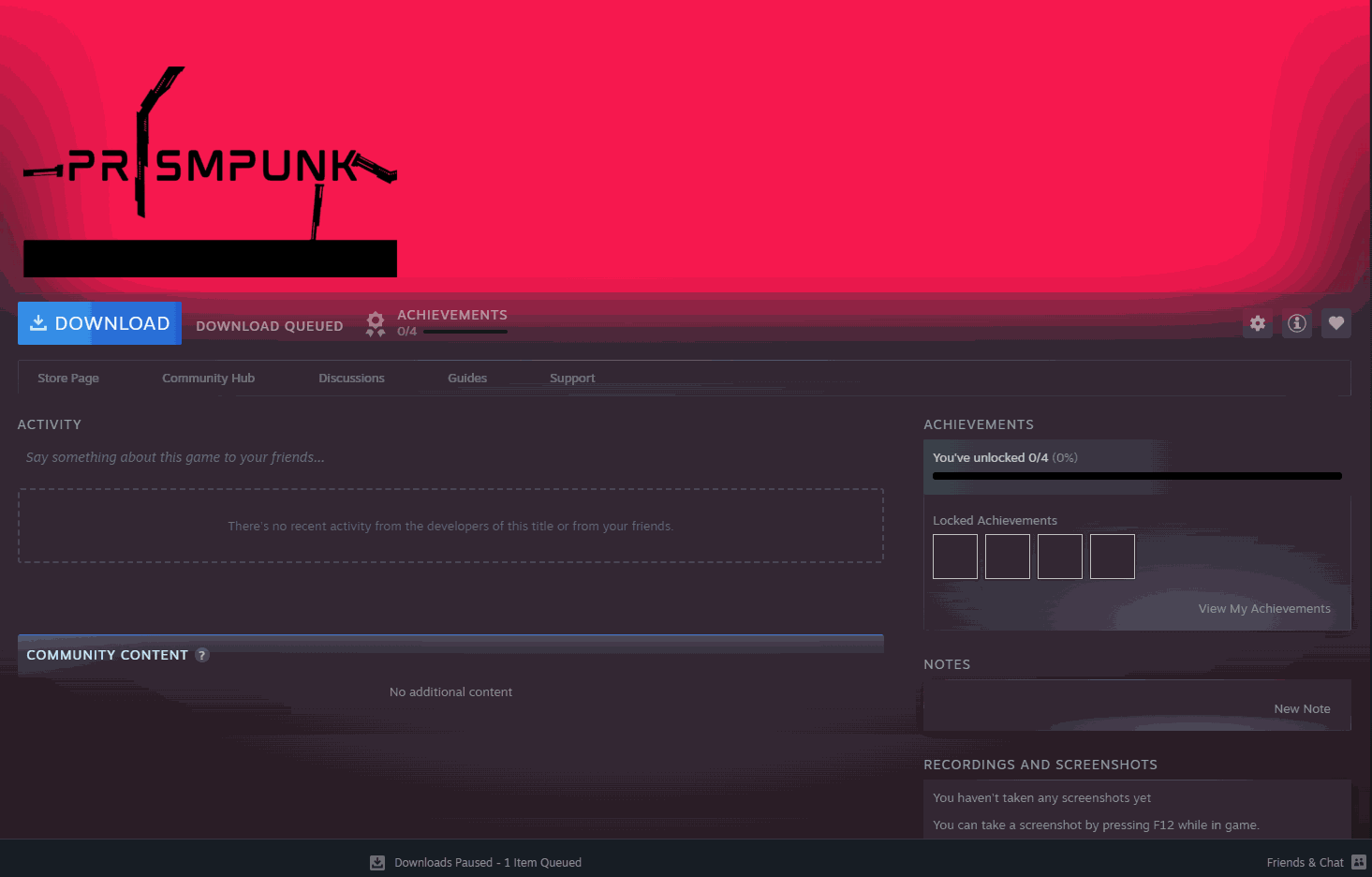Click the Achievements 0/4 header progress bar
The height and width of the screenshot is (877, 1372).
click(465, 332)
